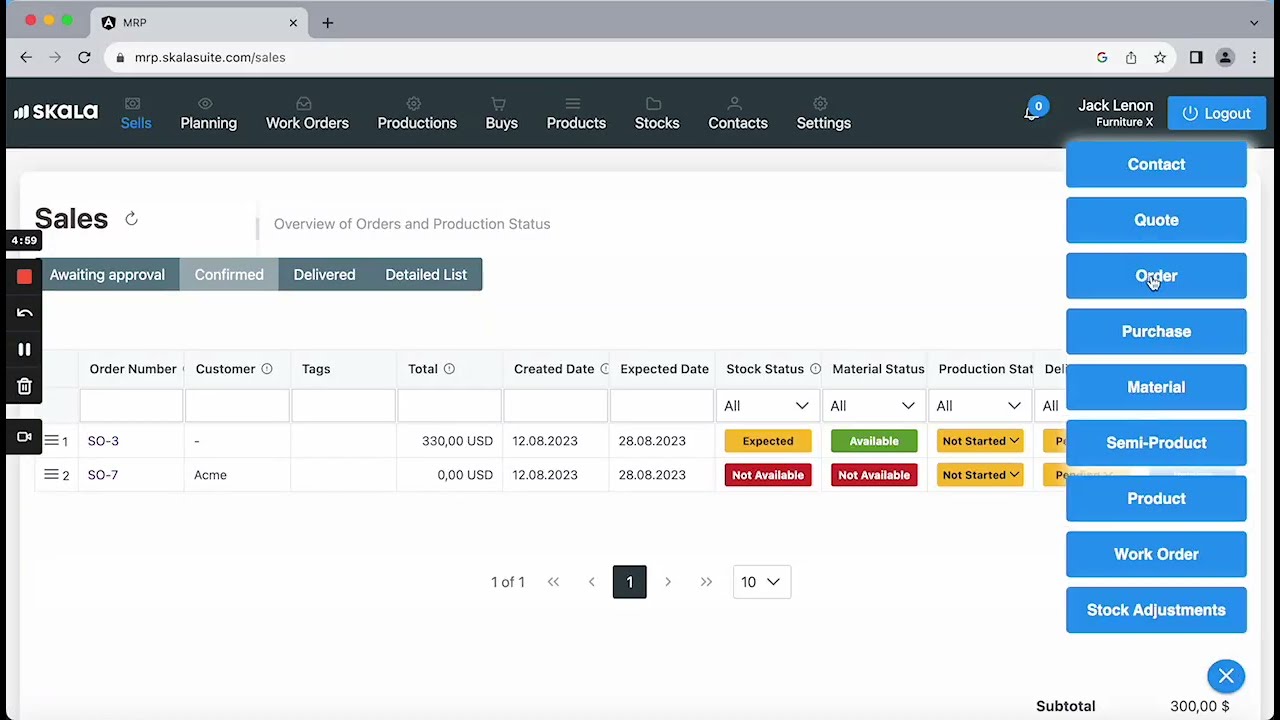Image resolution: width=1280 pixels, height=720 pixels.
Task: Go to Productions section
Action: tap(417, 114)
